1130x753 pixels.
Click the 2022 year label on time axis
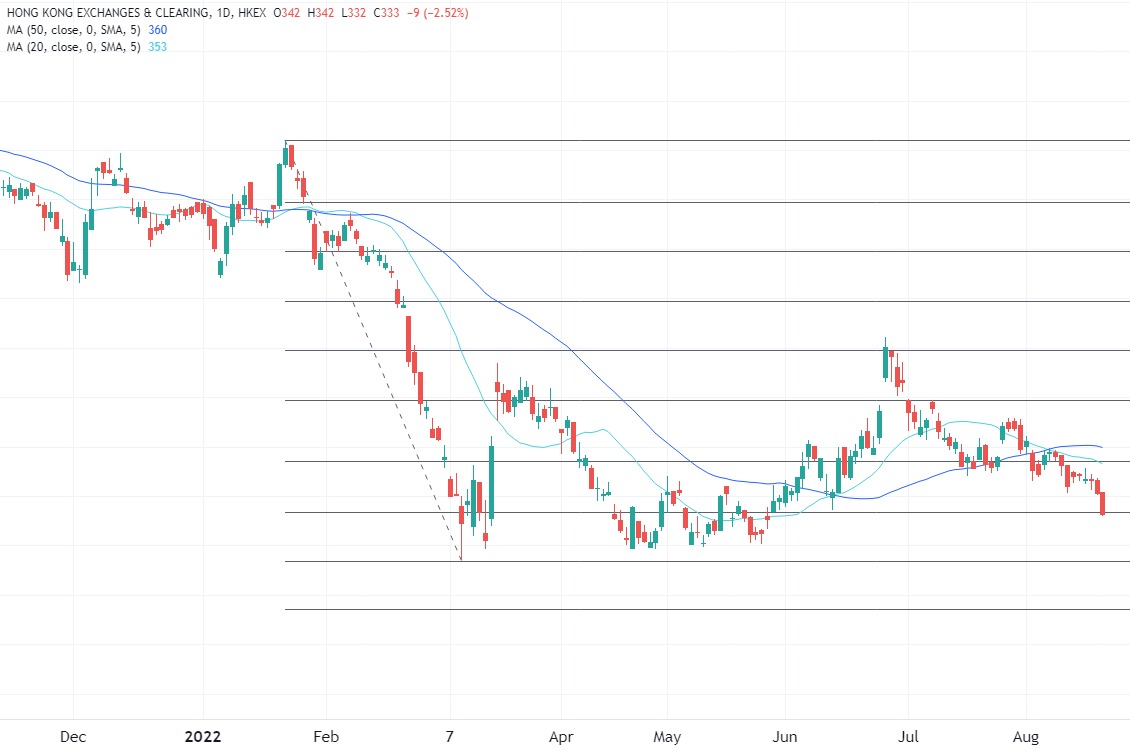(x=203, y=738)
